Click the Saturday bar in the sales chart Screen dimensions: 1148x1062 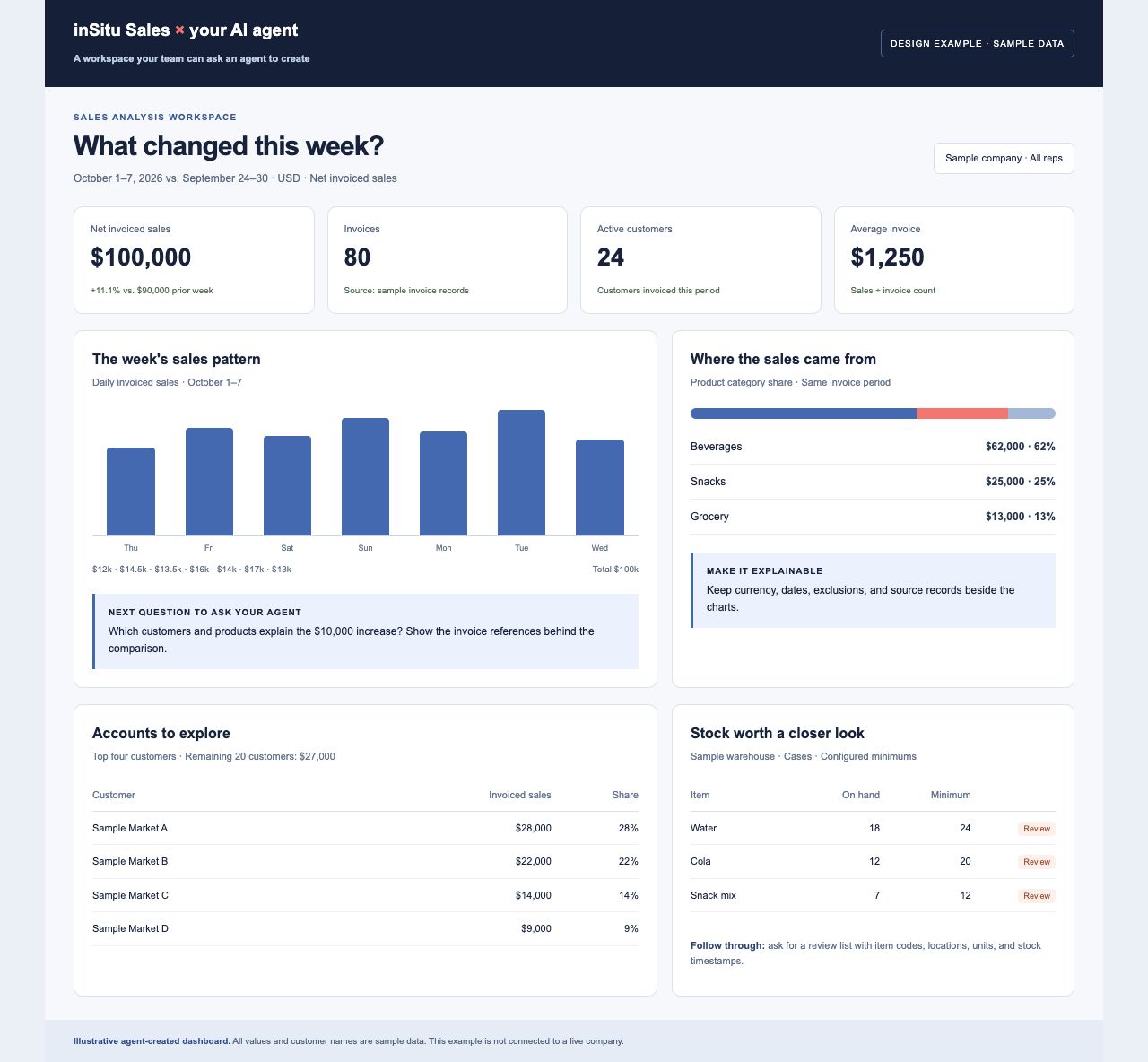287,485
